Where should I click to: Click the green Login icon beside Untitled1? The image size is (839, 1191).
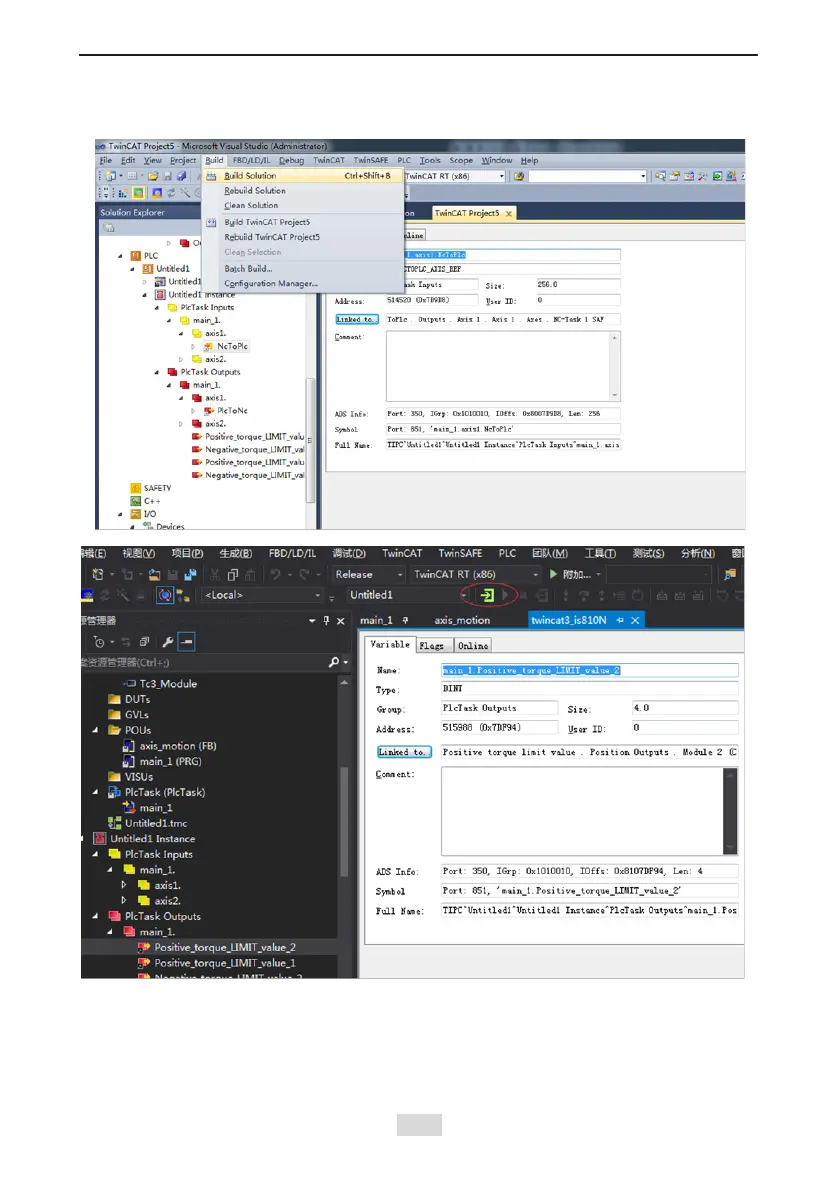[x=487, y=596]
